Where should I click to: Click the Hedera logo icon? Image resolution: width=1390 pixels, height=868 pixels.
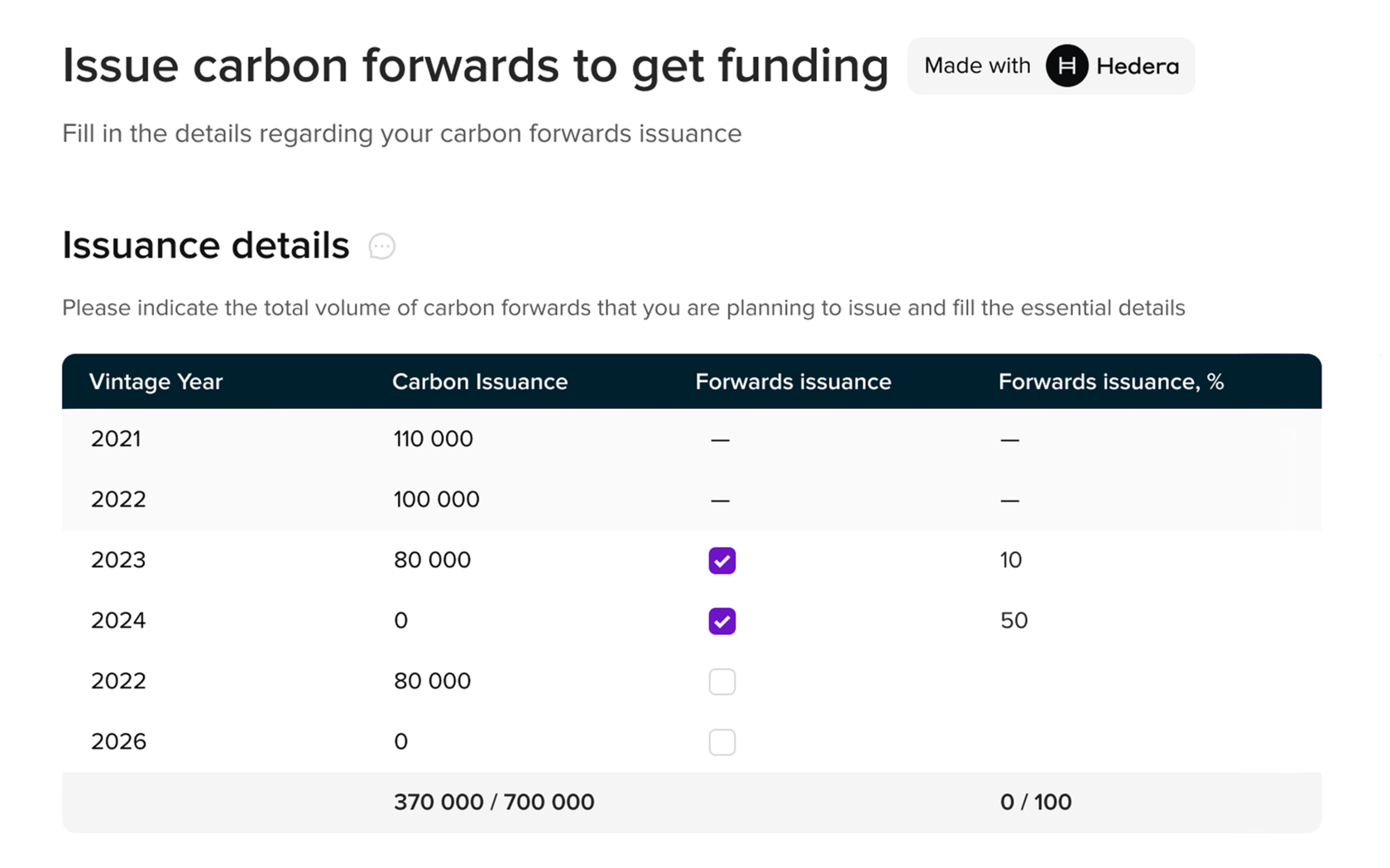(1066, 66)
